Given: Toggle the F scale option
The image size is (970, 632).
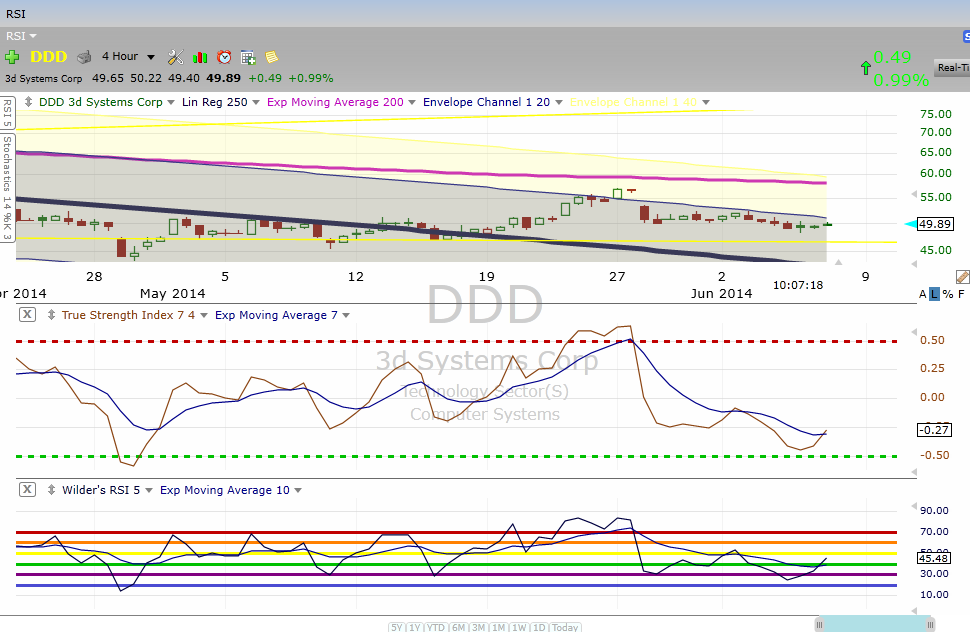Looking at the screenshot, I should pyautogui.click(x=961, y=294).
